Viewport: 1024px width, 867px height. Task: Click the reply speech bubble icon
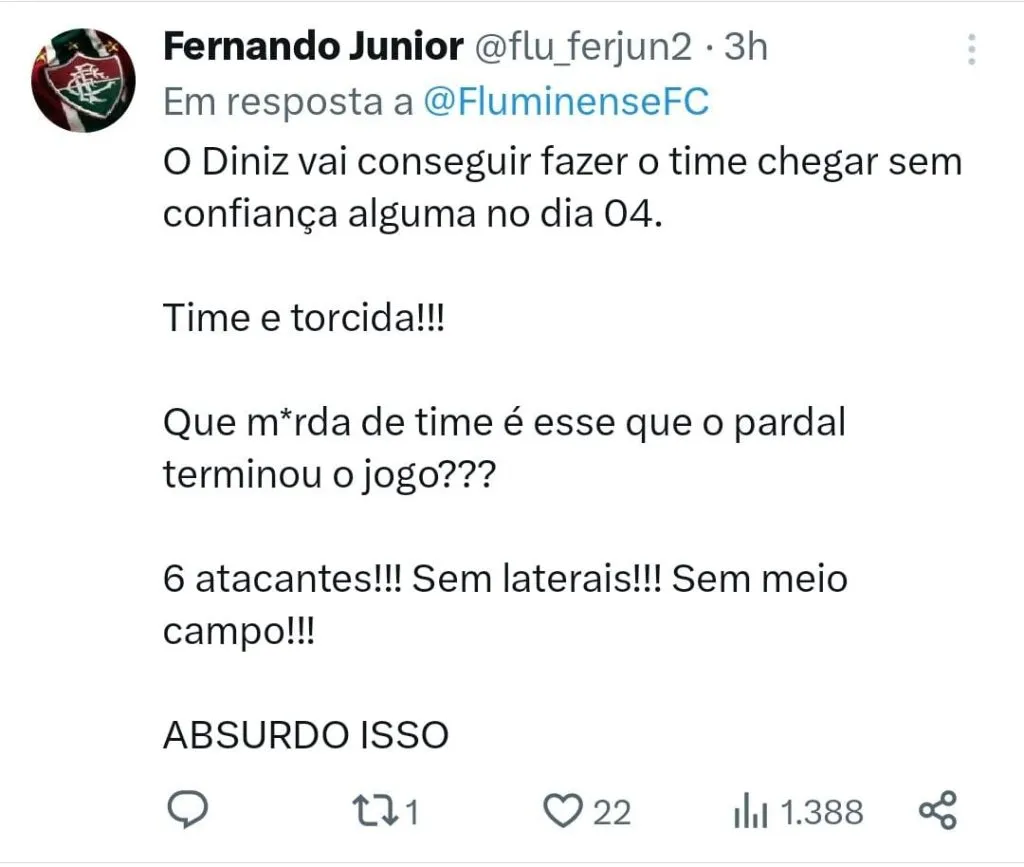[185, 809]
